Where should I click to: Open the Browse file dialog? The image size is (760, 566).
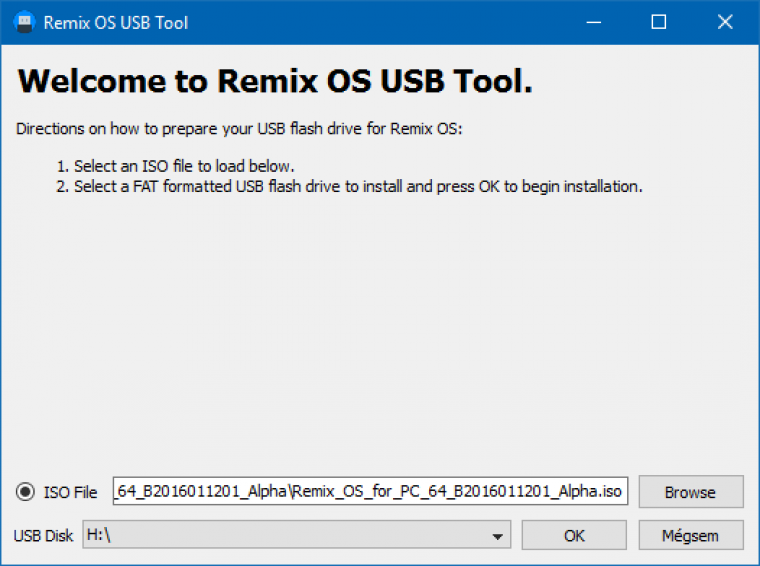[x=691, y=492]
